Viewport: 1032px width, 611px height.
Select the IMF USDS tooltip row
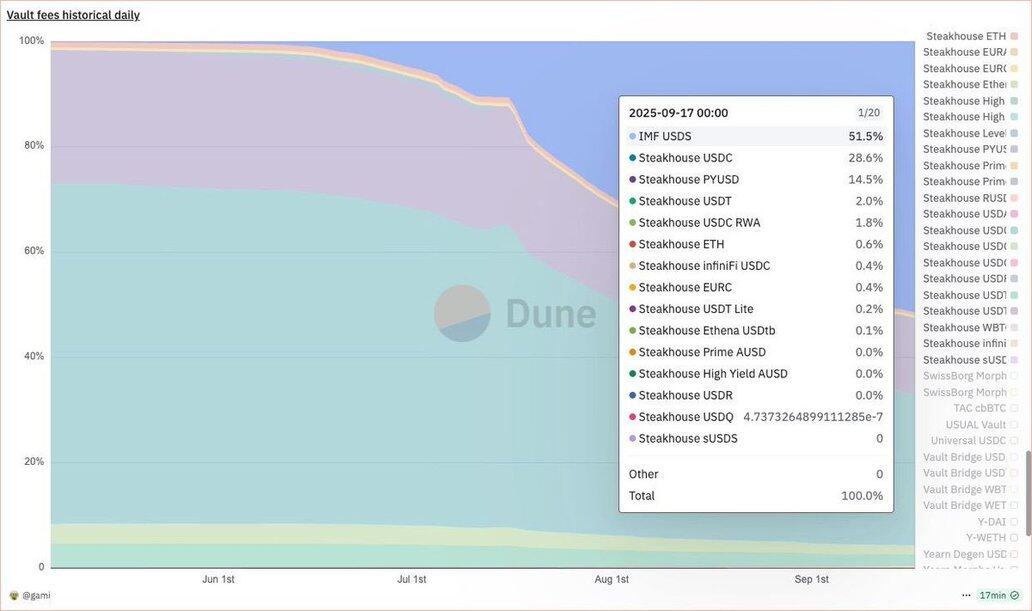tap(756, 136)
